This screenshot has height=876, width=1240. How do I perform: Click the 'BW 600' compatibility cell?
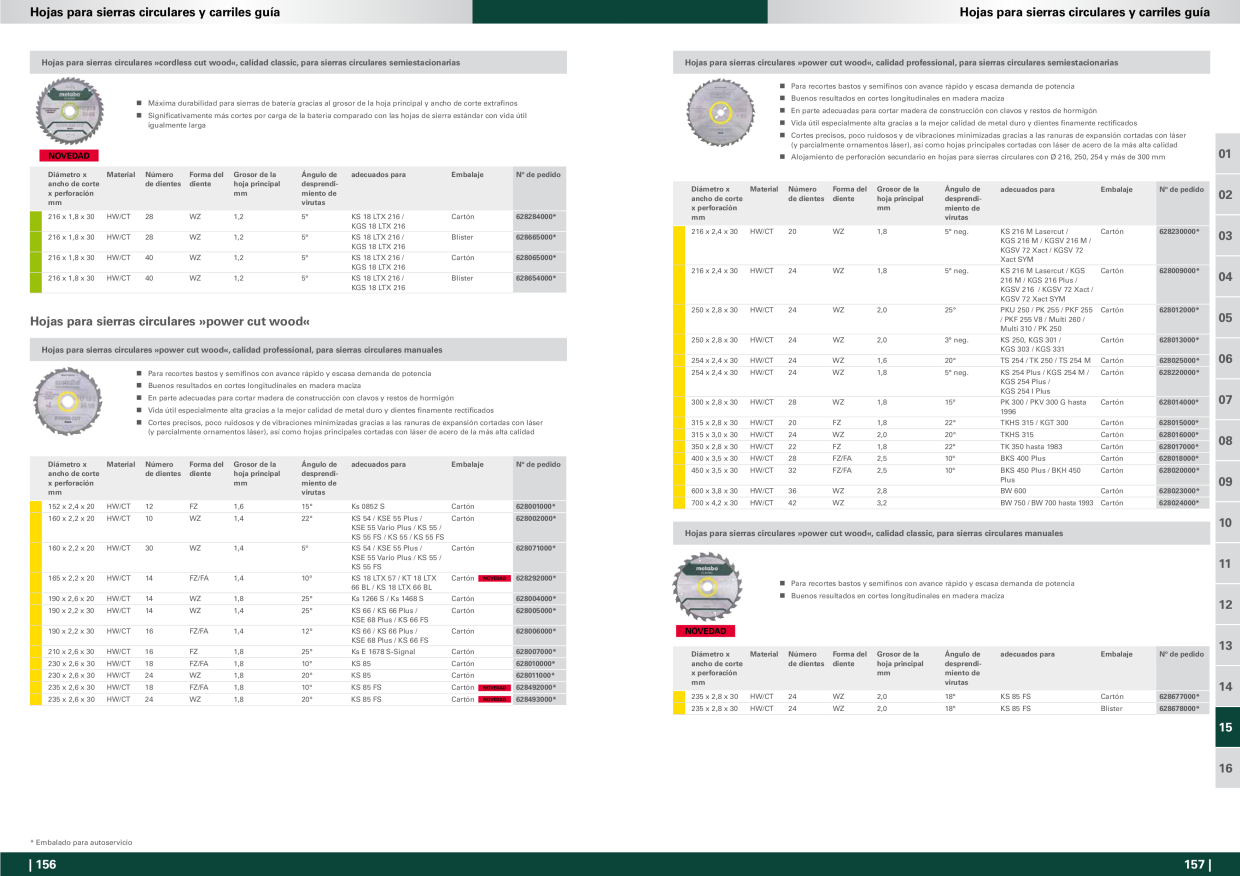pyautogui.click(x=1013, y=491)
